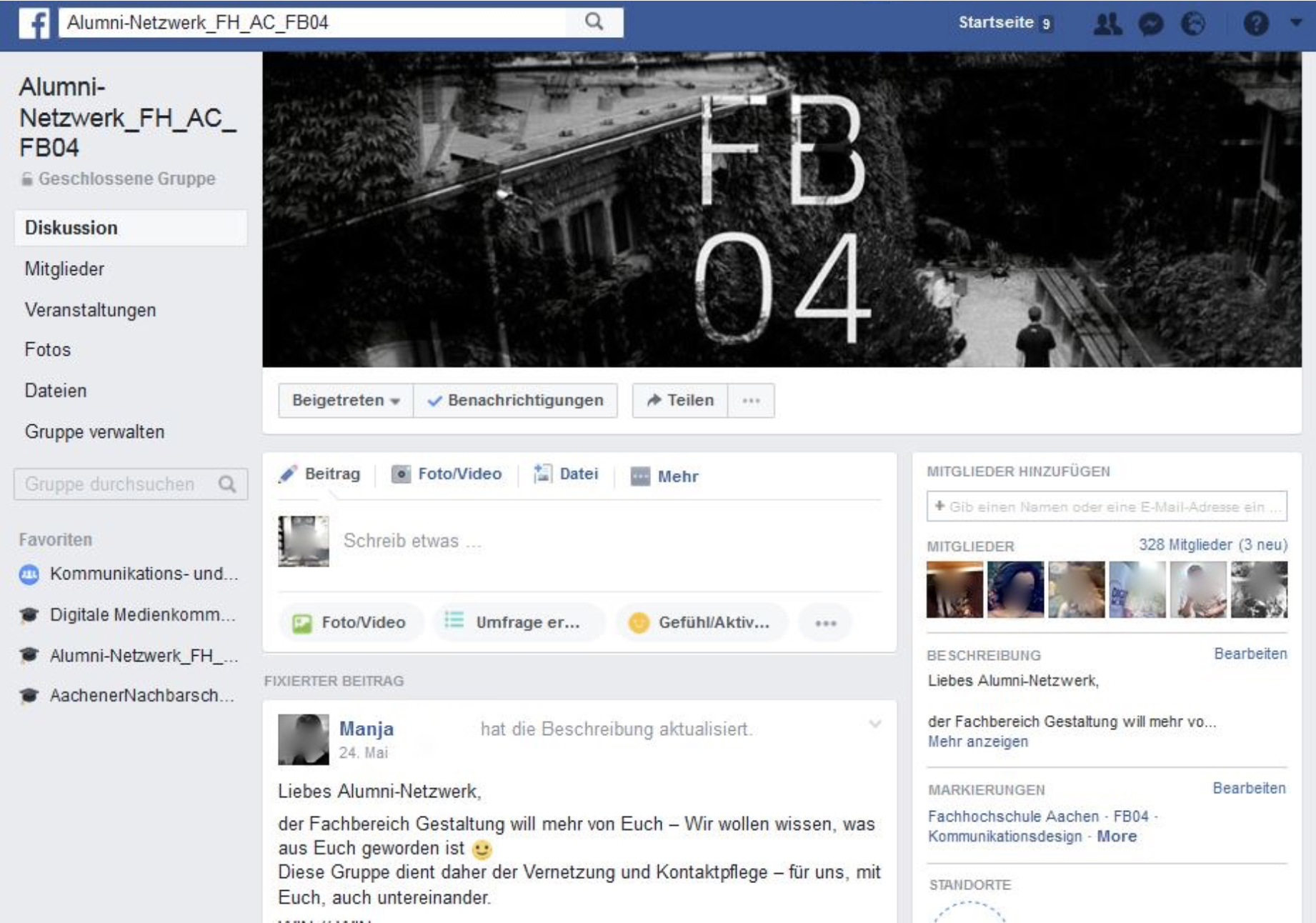
Task: Click the Facebook logo icon
Action: [x=34, y=23]
